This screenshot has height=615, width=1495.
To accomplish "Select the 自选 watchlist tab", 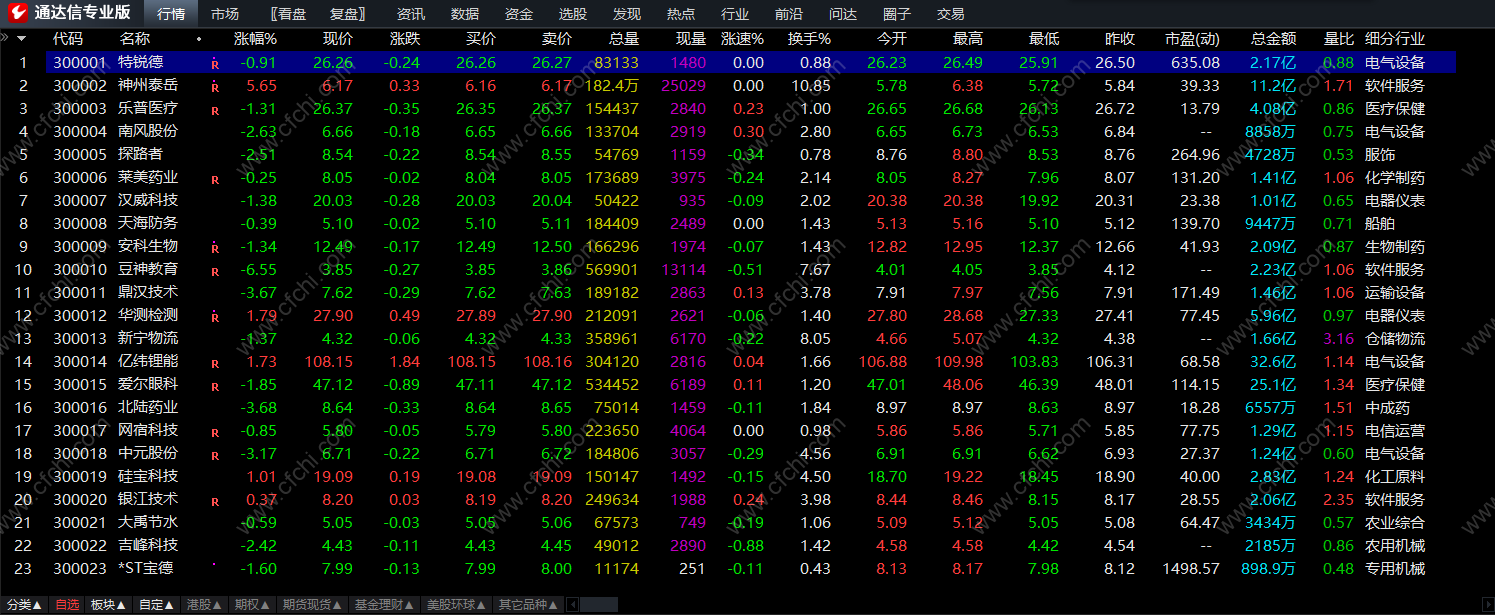I will [x=67, y=604].
